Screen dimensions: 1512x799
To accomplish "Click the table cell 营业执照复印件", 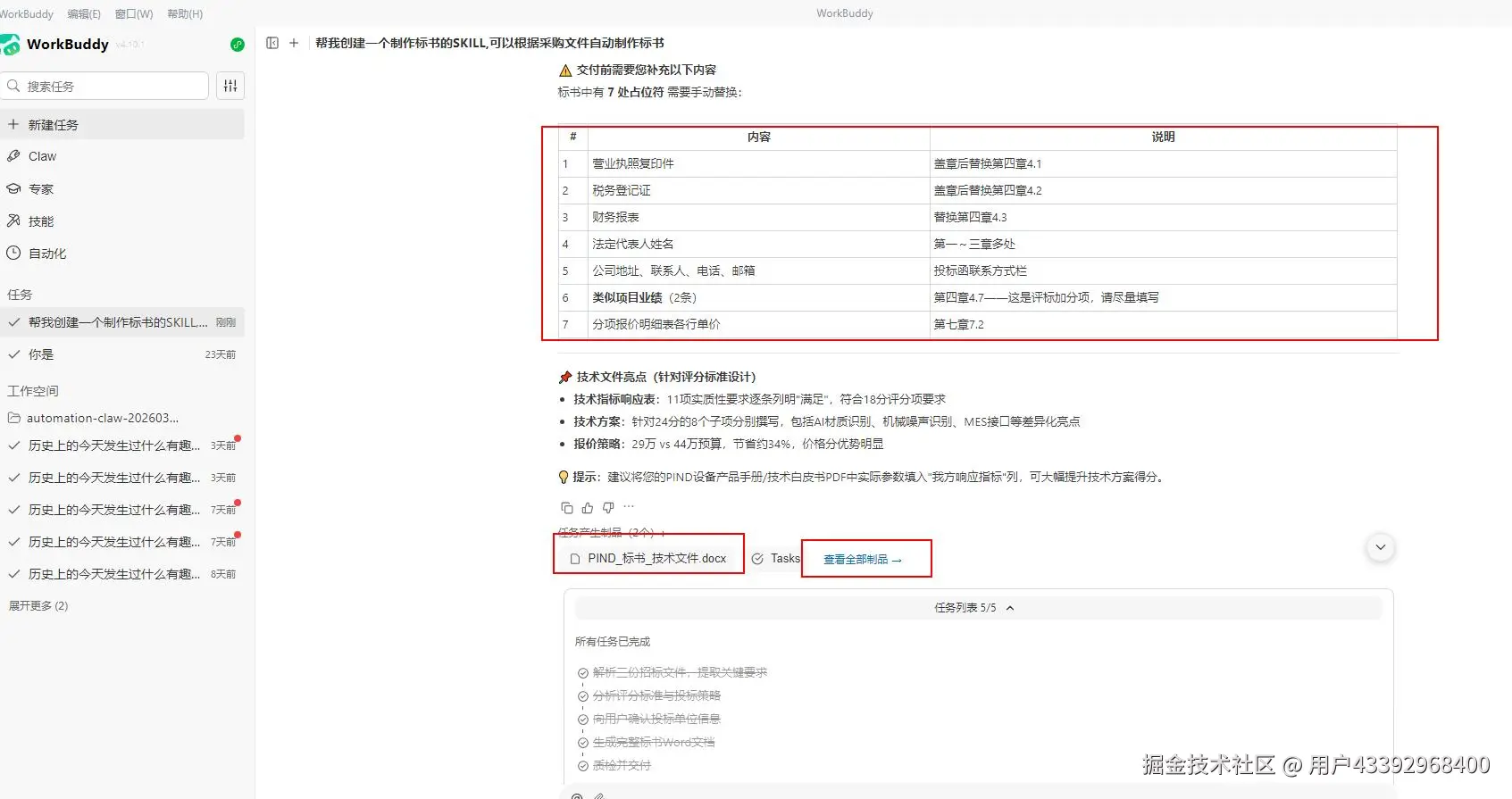I will (758, 163).
